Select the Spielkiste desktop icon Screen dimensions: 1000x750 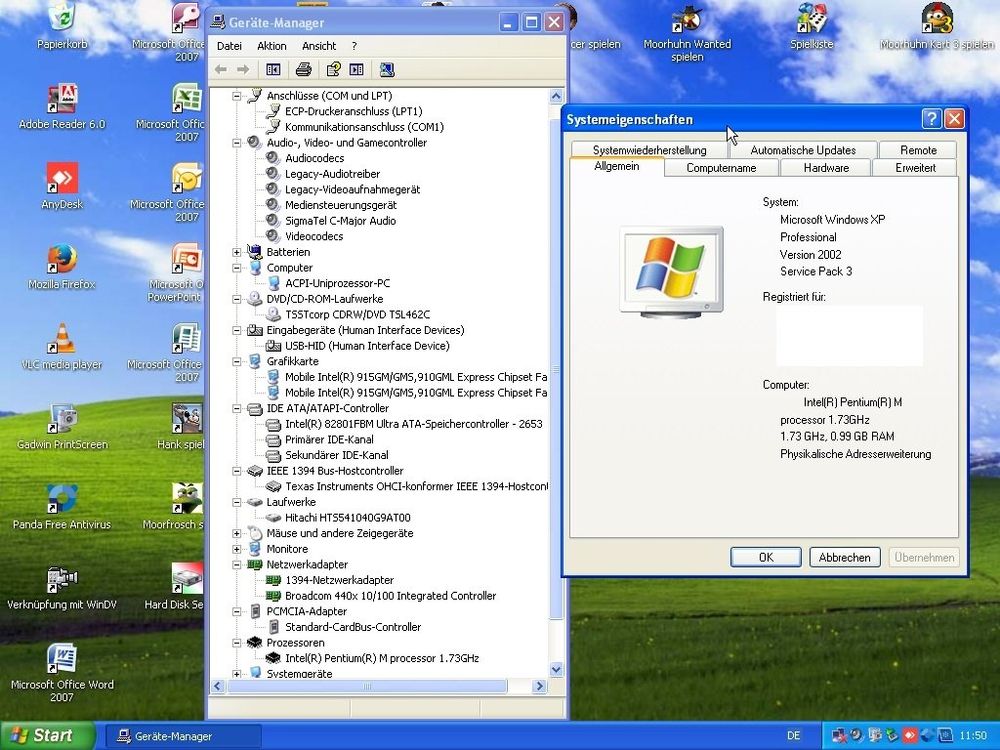tap(811, 26)
